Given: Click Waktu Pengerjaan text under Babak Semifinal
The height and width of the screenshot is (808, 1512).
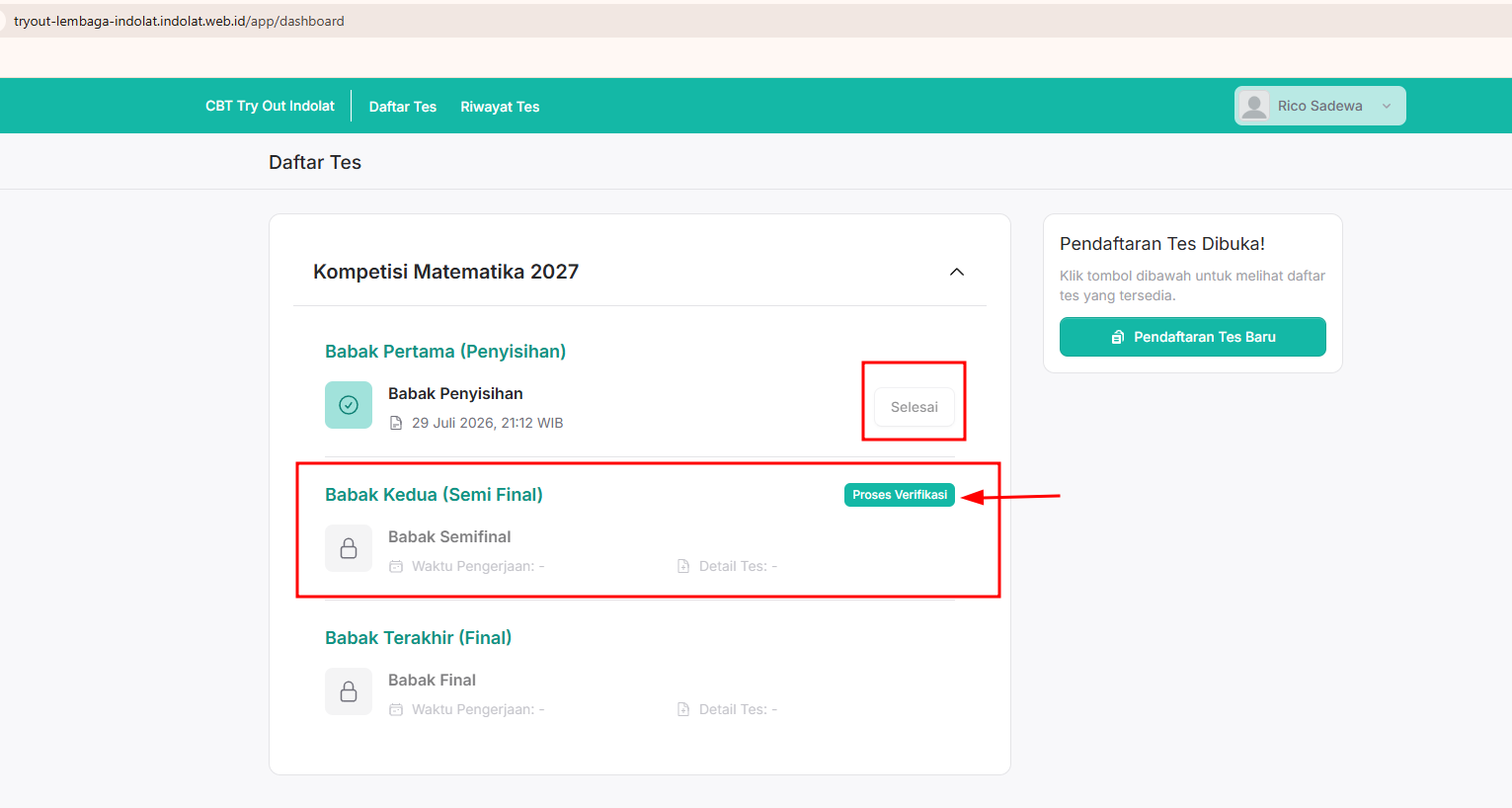Looking at the screenshot, I should click(478, 566).
